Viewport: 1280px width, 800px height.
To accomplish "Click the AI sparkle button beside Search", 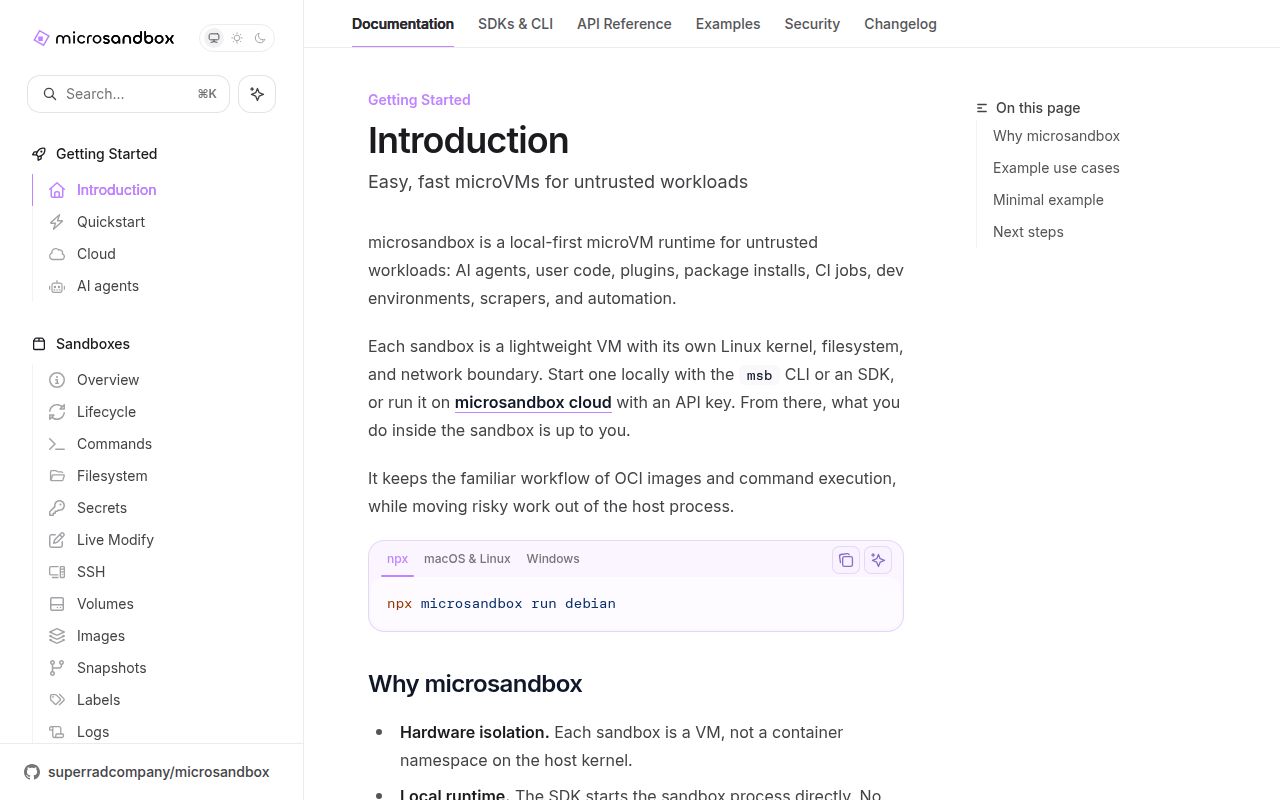I will 257,94.
